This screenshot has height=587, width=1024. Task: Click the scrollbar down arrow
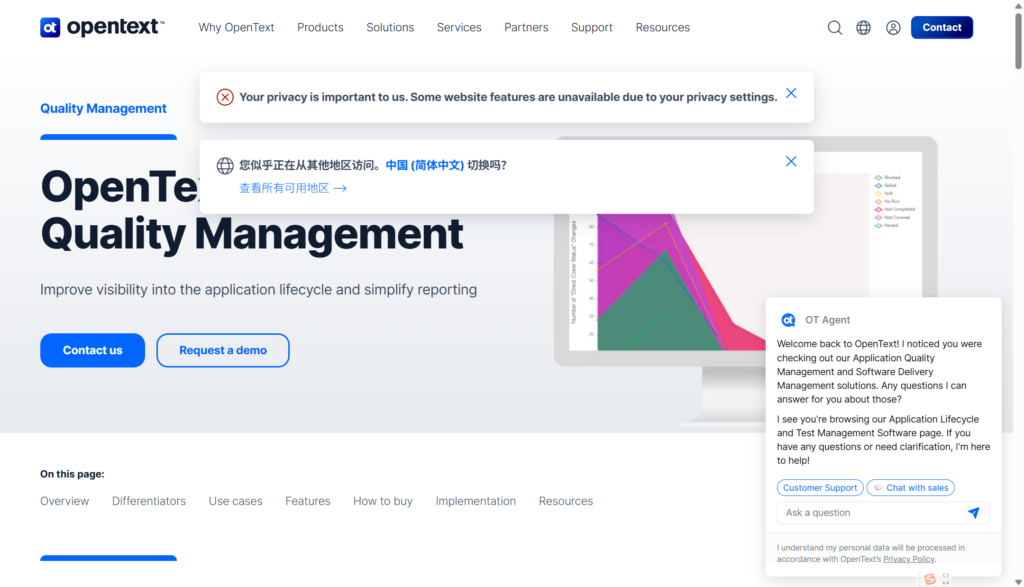pos(1018,582)
